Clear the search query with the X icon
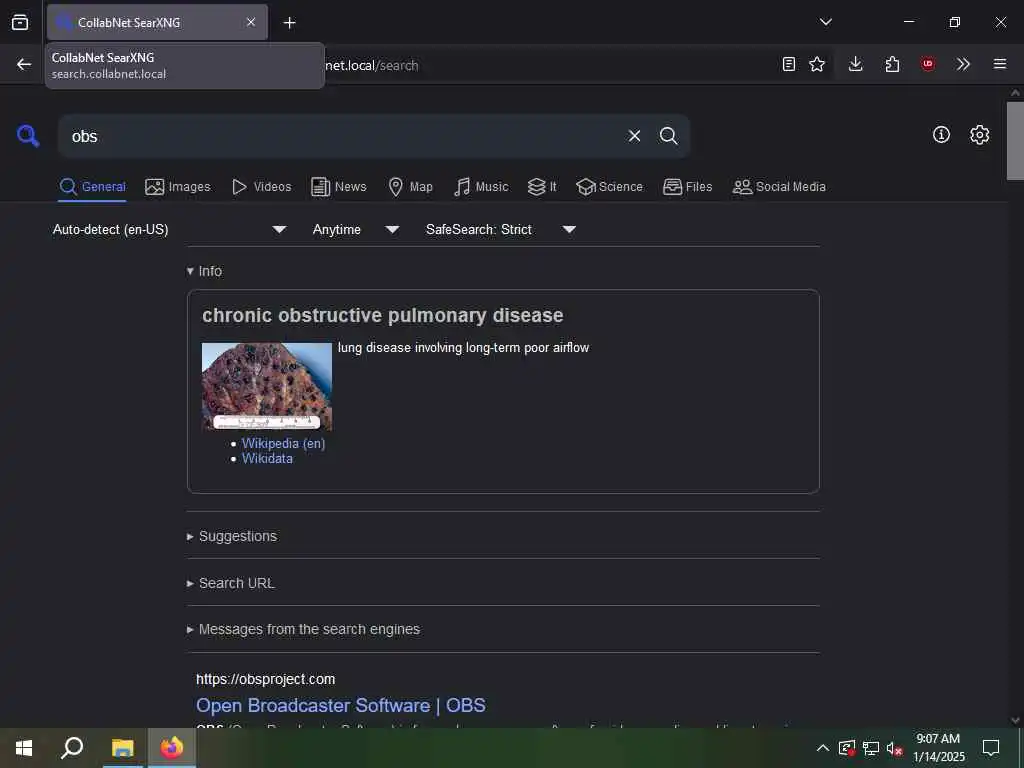Viewport: 1024px width, 768px height. point(634,136)
